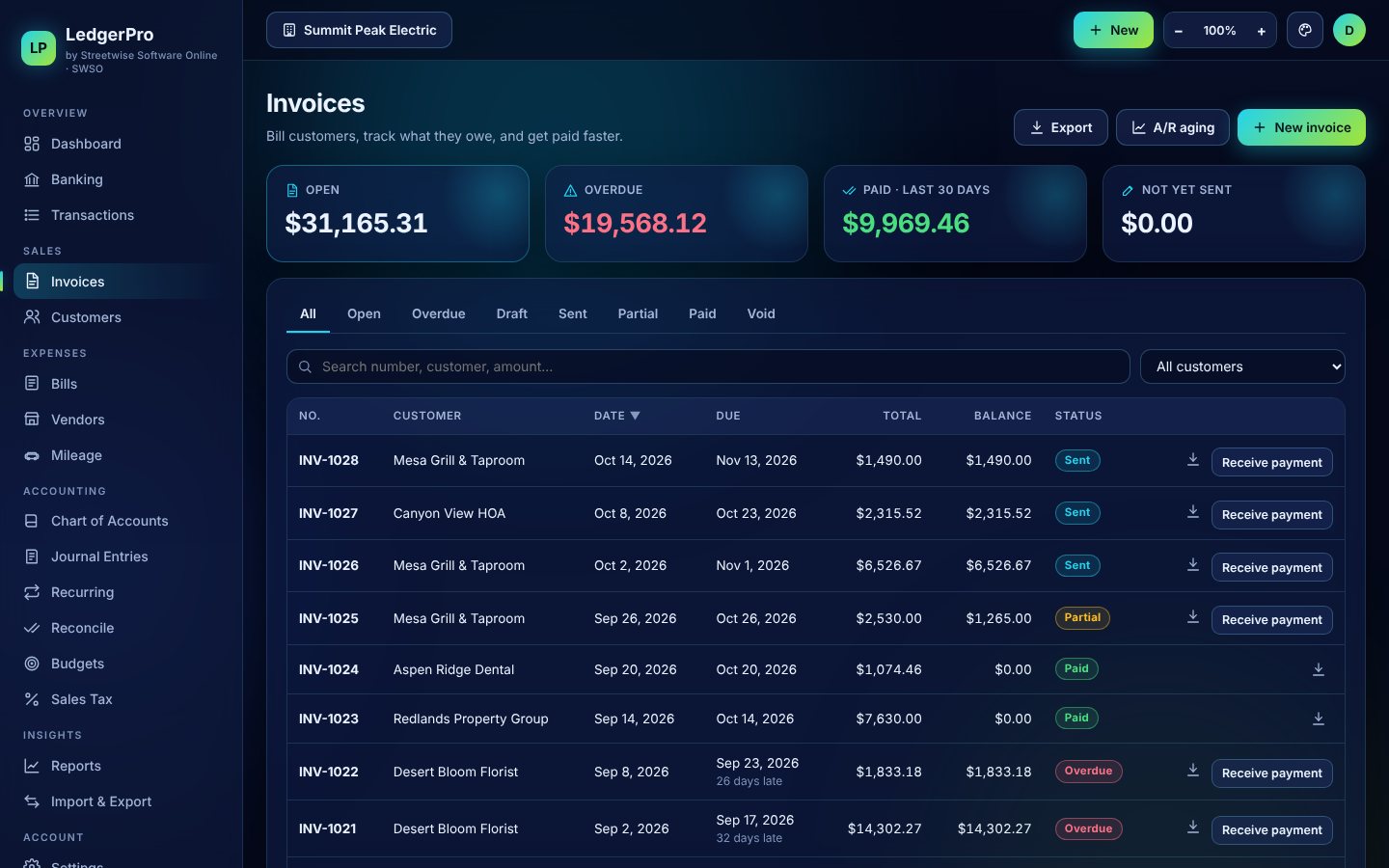Open the Customers sidebar item
Viewport: 1389px width, 868px height.
121,317
